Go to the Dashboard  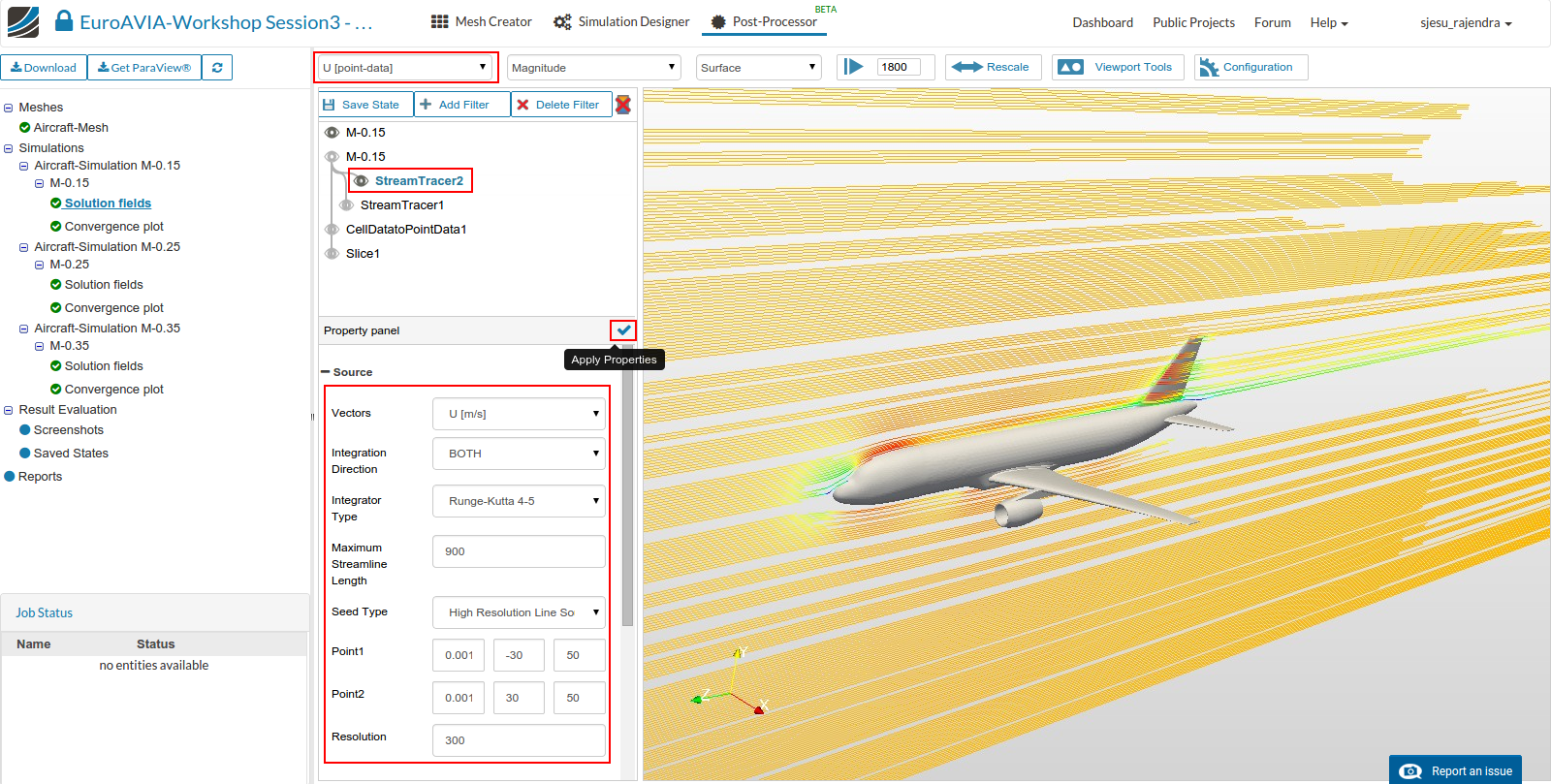click(x=1102, y=22)
